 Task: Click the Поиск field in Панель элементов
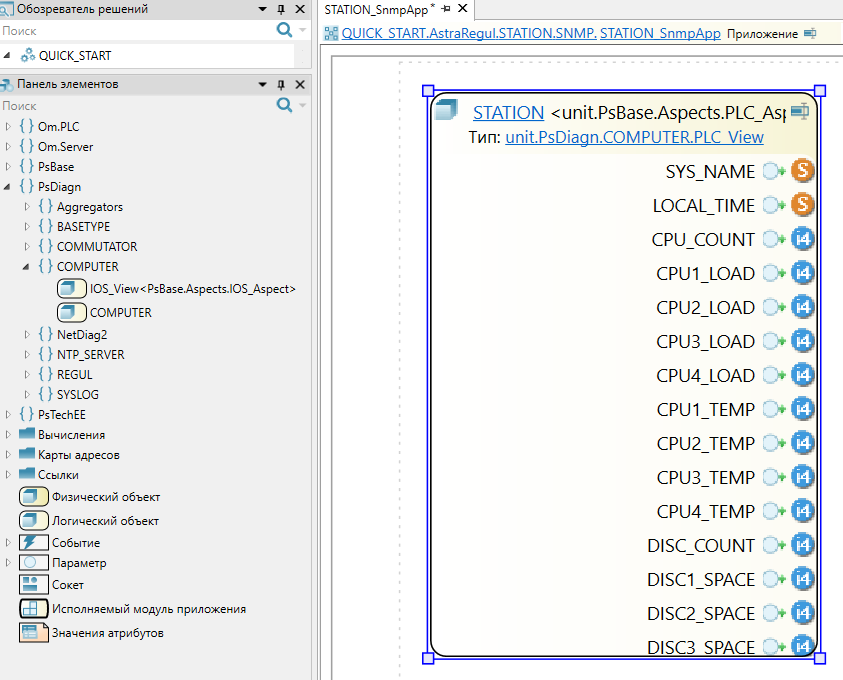coord(135,105)
